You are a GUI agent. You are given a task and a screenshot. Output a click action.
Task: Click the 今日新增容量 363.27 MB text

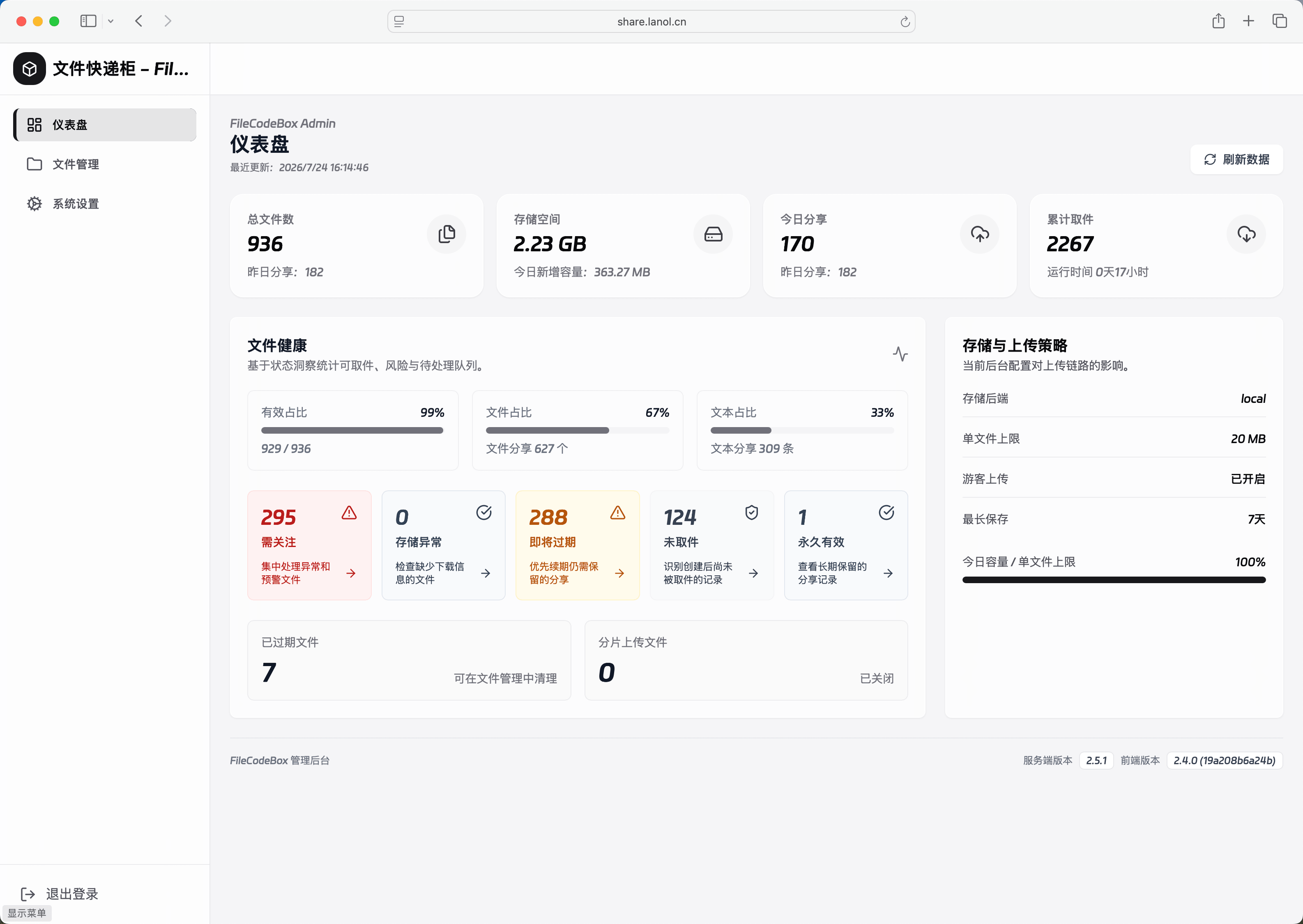(x=582, y=272)
